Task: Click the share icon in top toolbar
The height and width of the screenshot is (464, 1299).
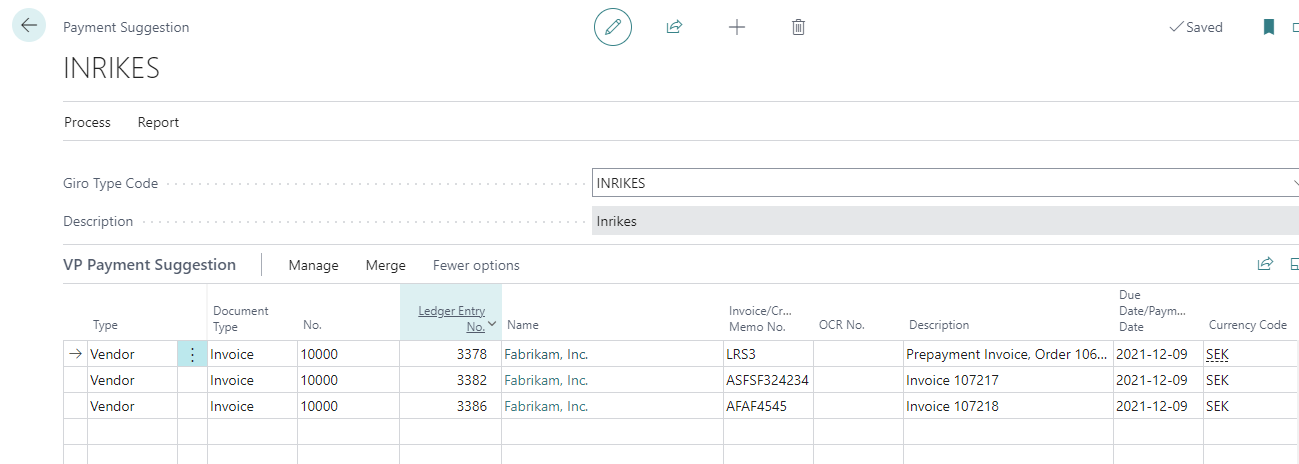Action: [x=674, y=27]
